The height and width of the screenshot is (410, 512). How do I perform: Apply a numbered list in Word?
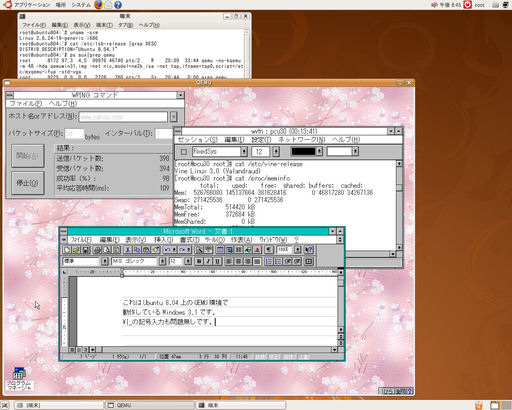[x=269, y=262]
